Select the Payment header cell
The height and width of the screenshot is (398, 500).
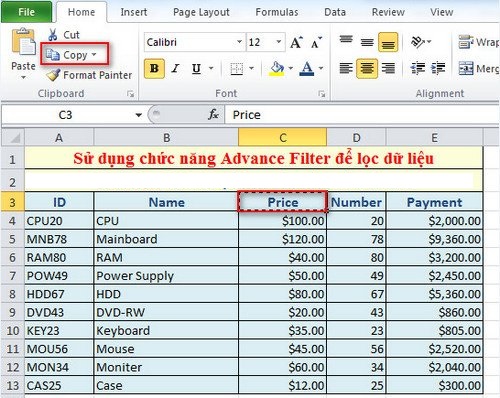434,202
